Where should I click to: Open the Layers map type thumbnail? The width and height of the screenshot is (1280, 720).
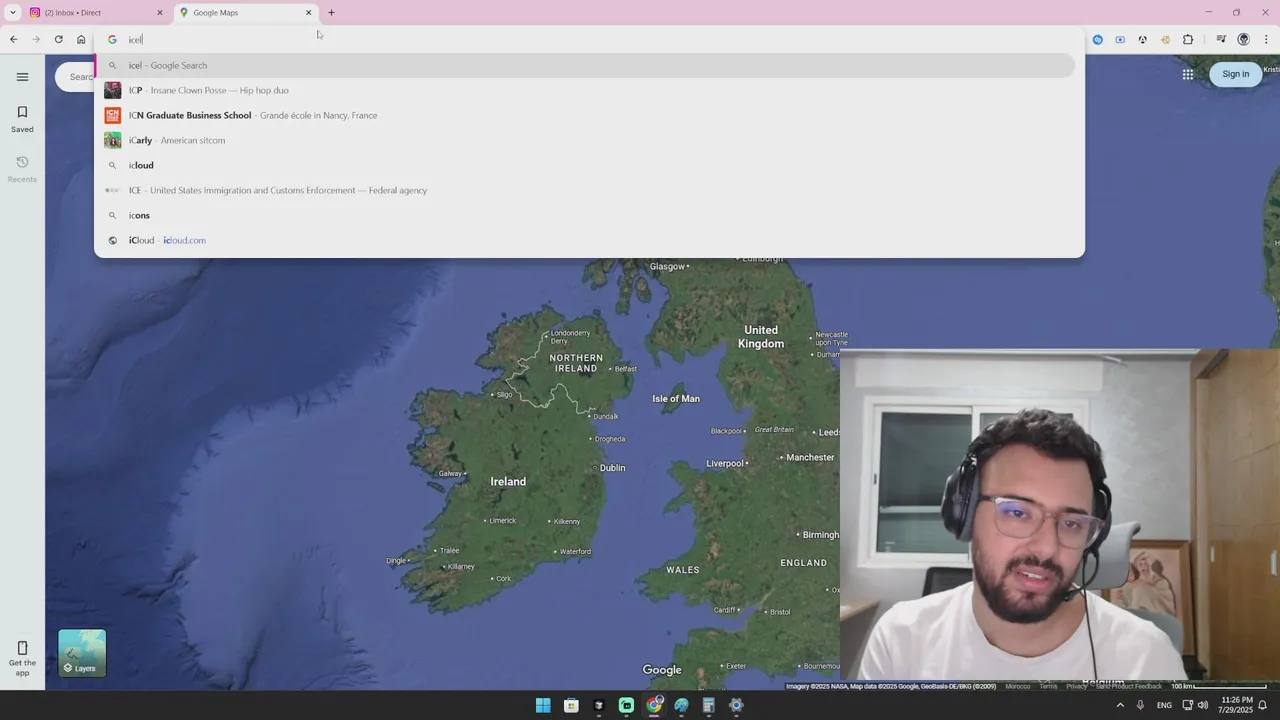(x=82, y=653)
